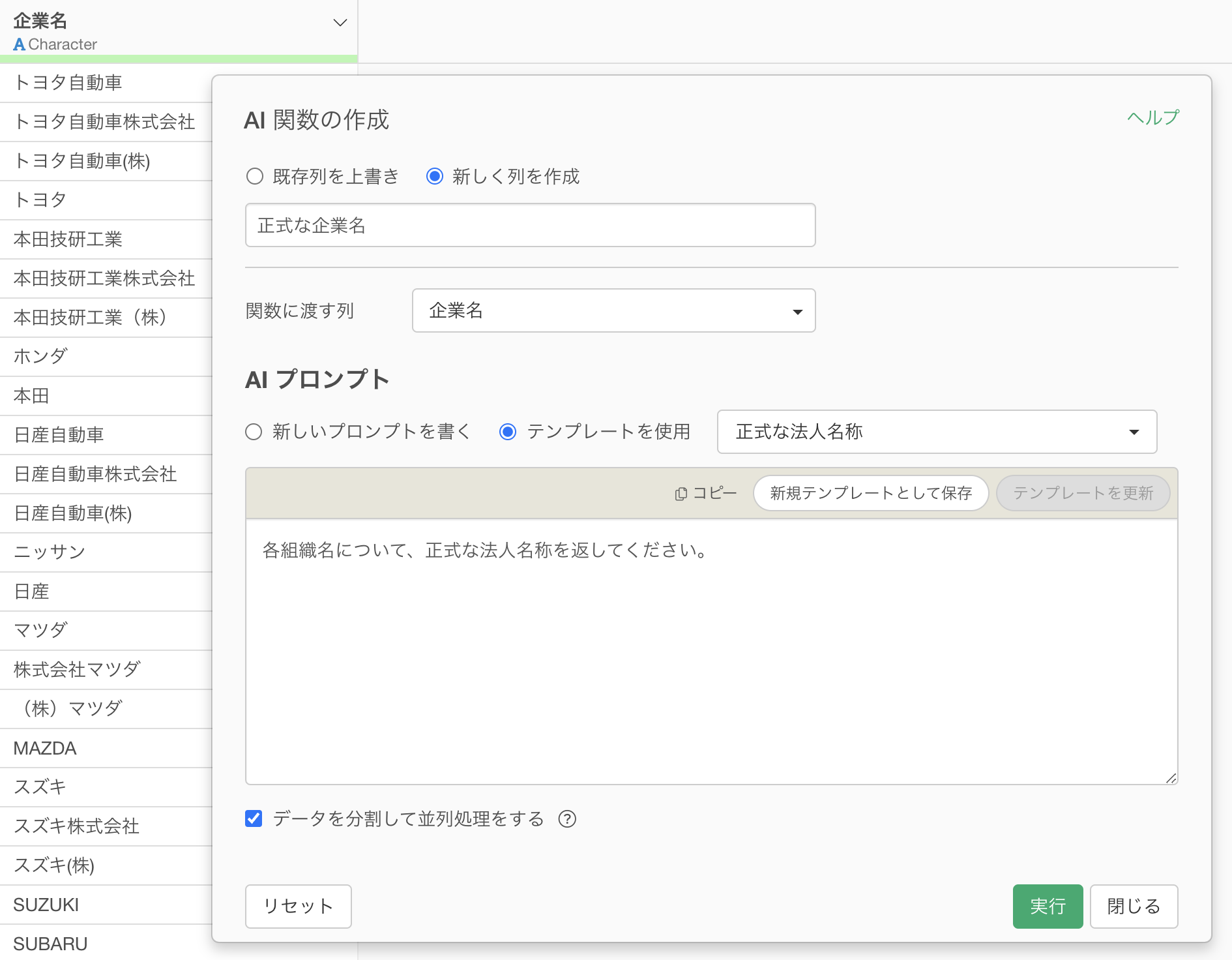Screen dimensions: 1232x960
Task: Click the 閉じる button
Action: (1133, 906)
